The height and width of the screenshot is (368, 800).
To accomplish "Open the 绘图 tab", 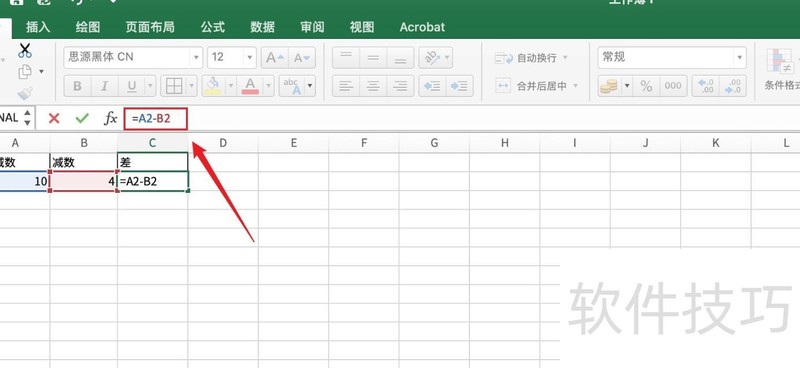I will tap(88, 27).
